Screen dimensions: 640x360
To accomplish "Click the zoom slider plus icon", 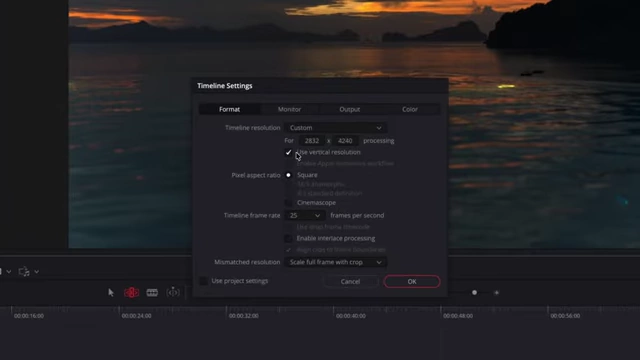I will (x=496, y=293).
